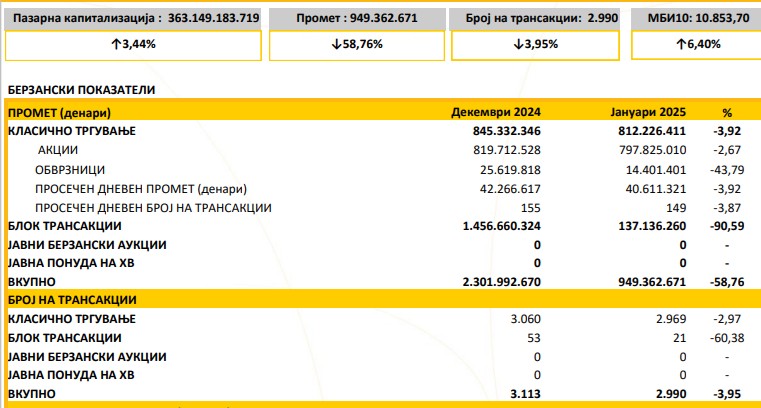761x408 pixels.
Task: Select the Јануари 2025 column header
Action: point(646,111)
